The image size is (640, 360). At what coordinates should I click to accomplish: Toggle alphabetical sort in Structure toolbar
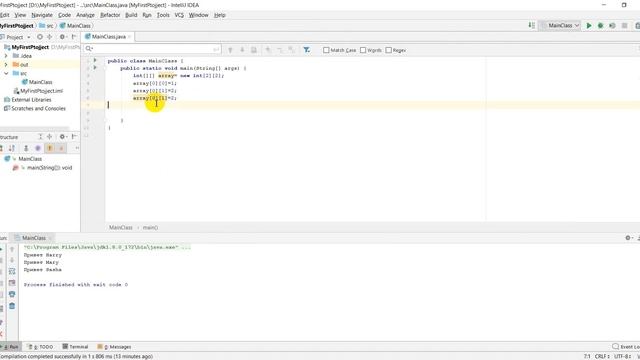coord(12,148)
